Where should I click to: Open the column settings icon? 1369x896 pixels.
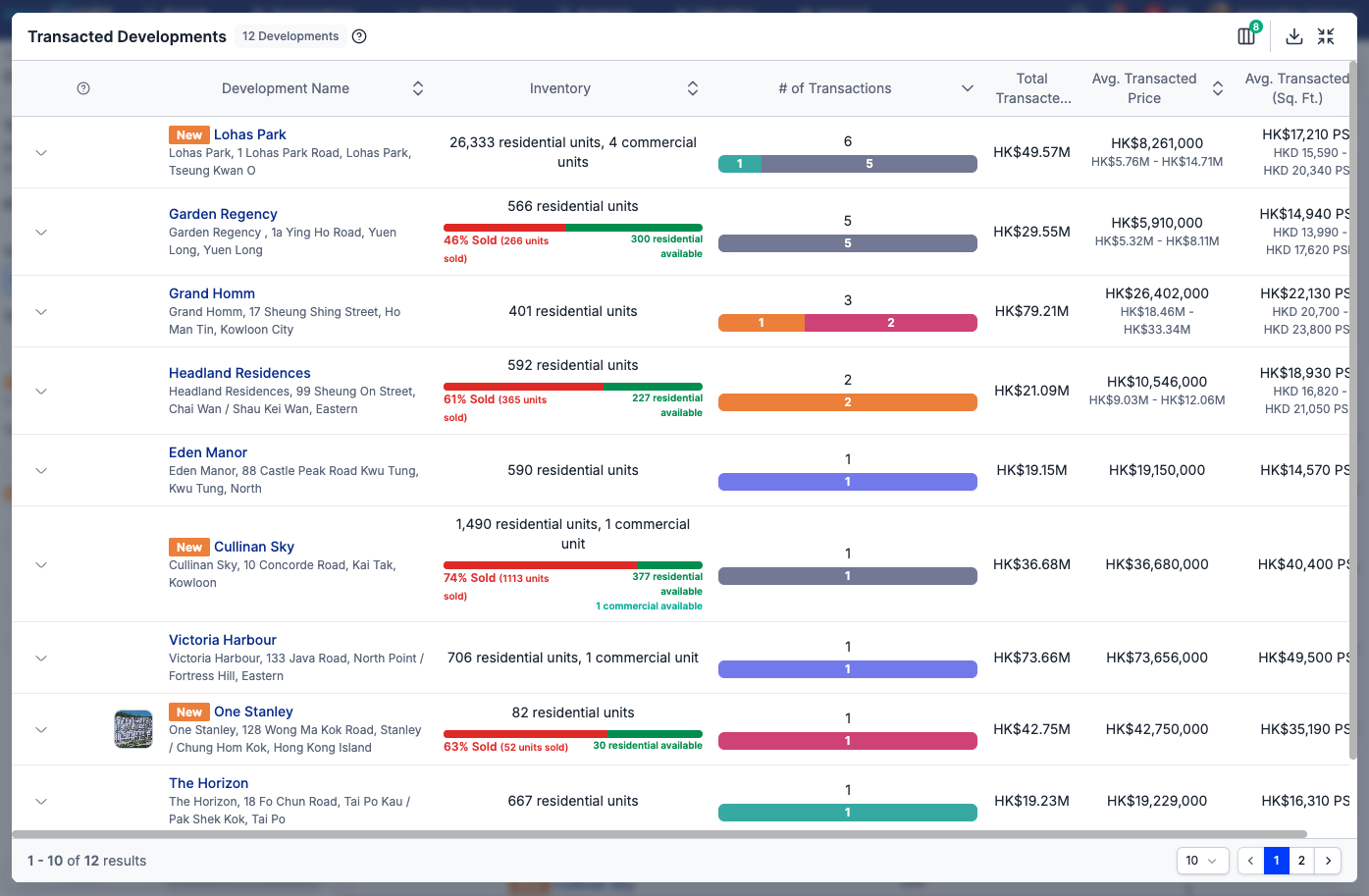1246,36
